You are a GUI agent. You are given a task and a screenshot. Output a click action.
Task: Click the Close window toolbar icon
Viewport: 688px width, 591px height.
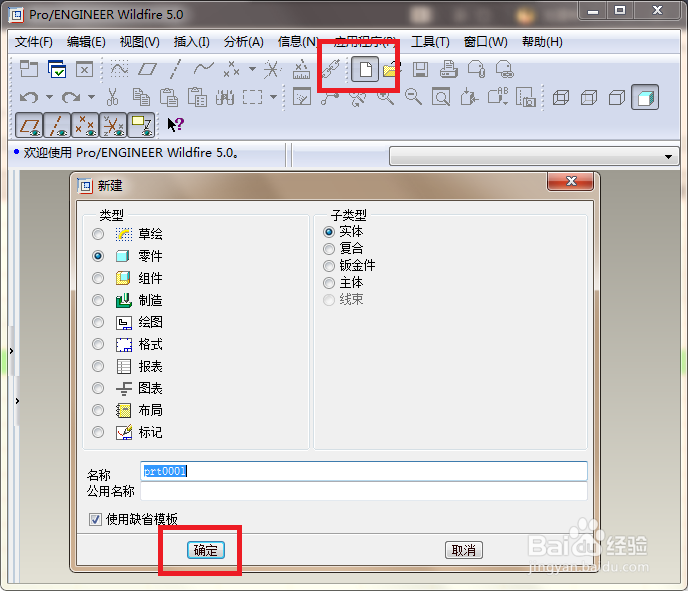point(84,69)
